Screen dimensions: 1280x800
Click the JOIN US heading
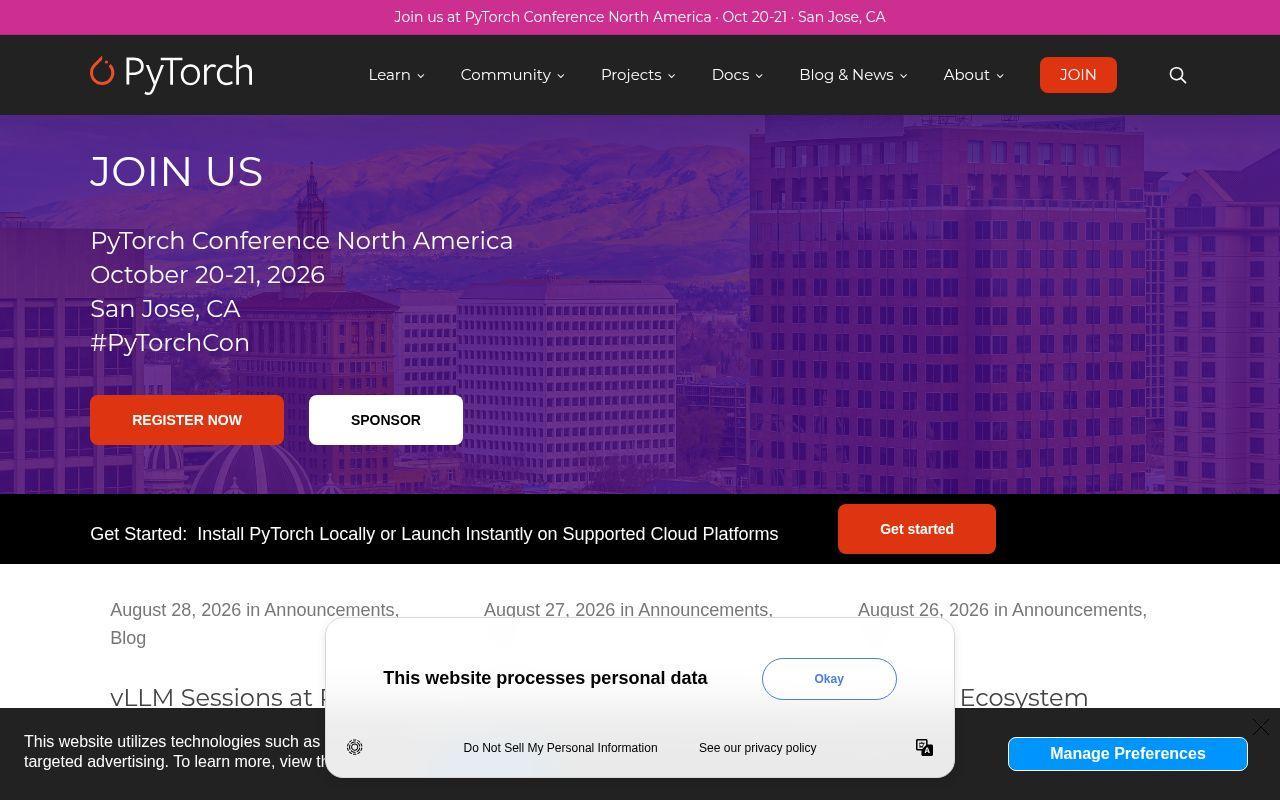(x=177, y=171)
